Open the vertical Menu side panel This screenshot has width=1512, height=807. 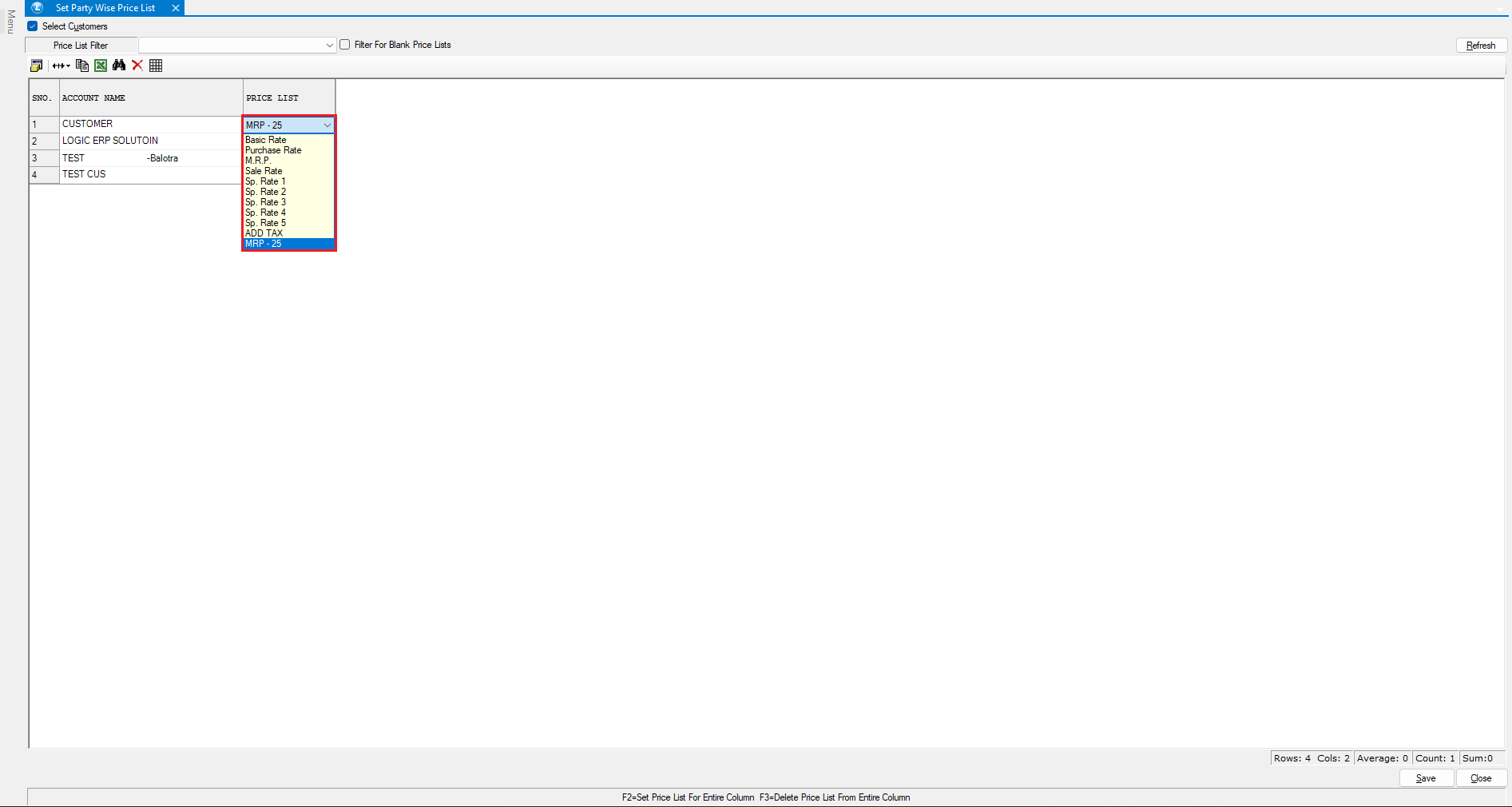click(x=10, y=22)
